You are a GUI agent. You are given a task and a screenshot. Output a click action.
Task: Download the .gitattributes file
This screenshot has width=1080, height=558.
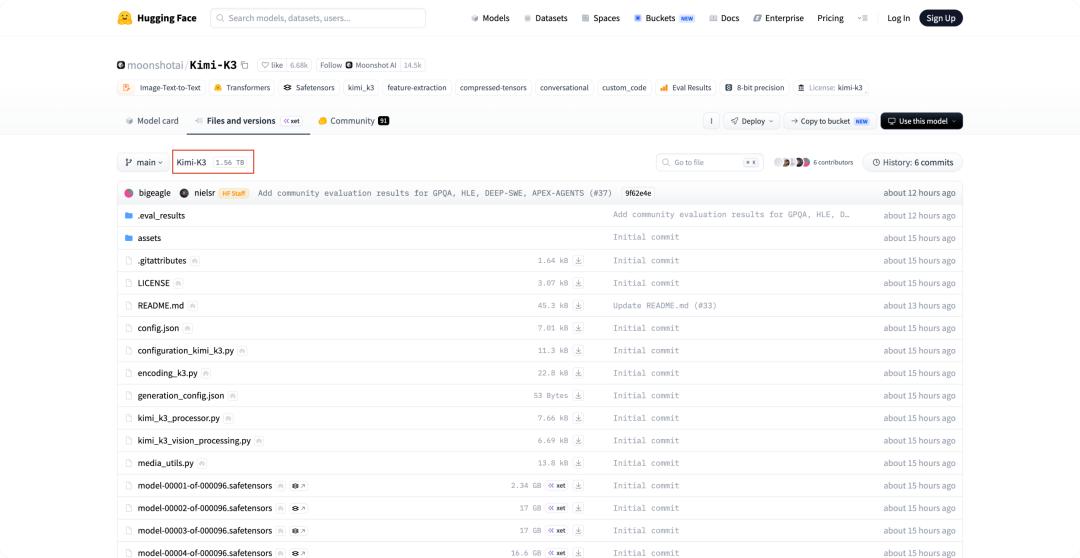click(579, 260)
